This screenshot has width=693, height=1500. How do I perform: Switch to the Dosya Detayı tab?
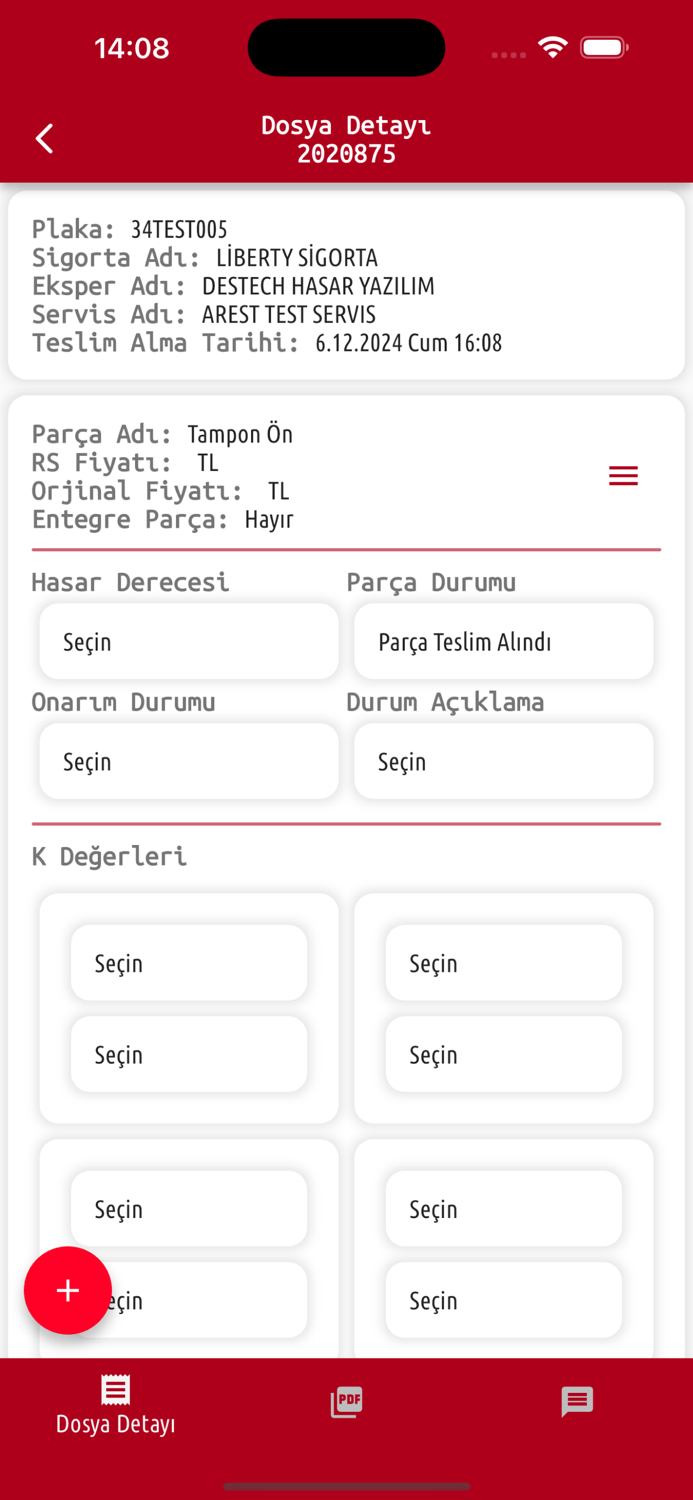115,1405
